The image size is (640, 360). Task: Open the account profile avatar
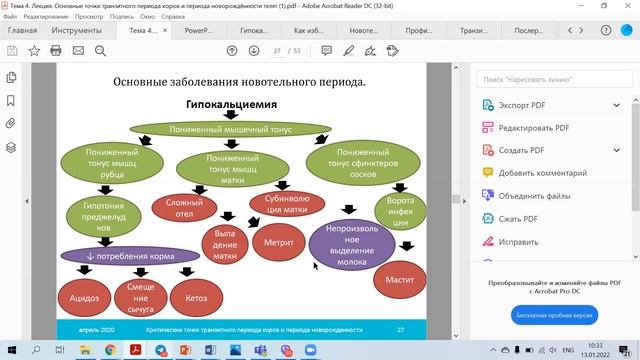[626, 31]
